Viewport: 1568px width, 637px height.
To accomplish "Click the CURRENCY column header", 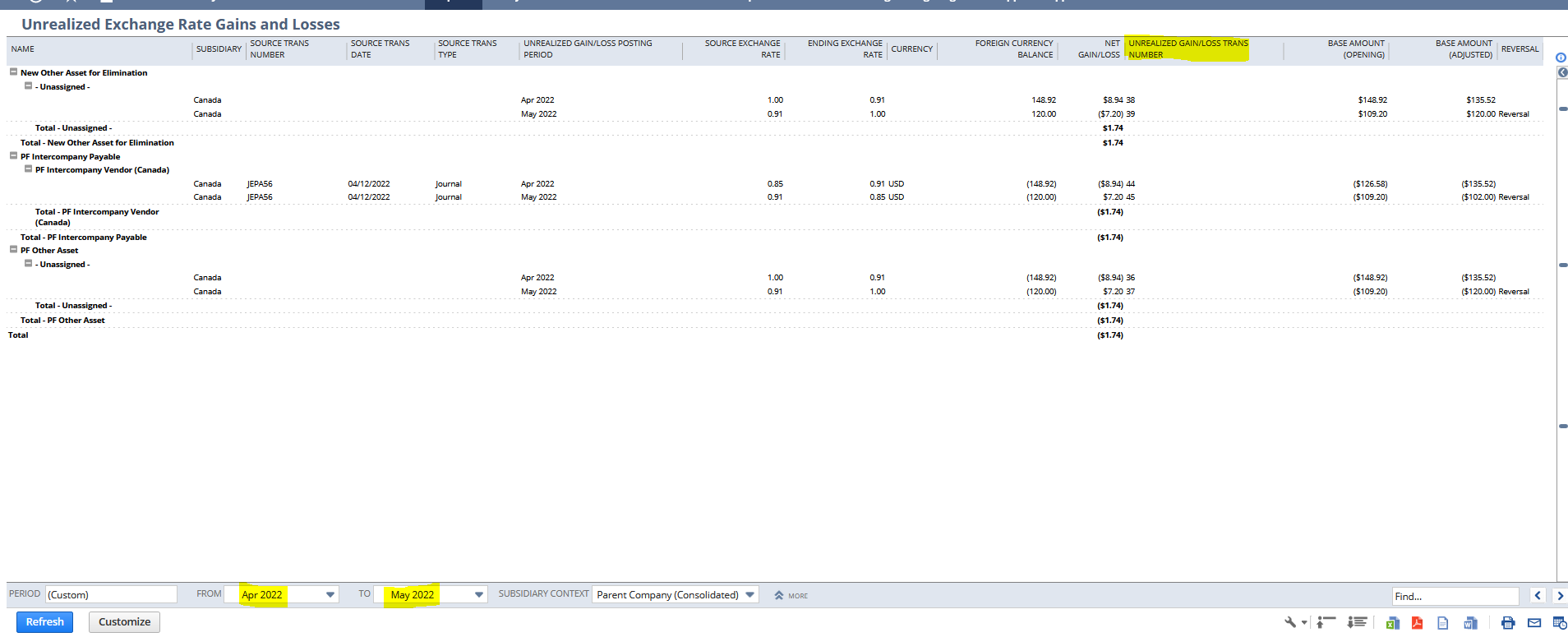I will pos(911,49).
